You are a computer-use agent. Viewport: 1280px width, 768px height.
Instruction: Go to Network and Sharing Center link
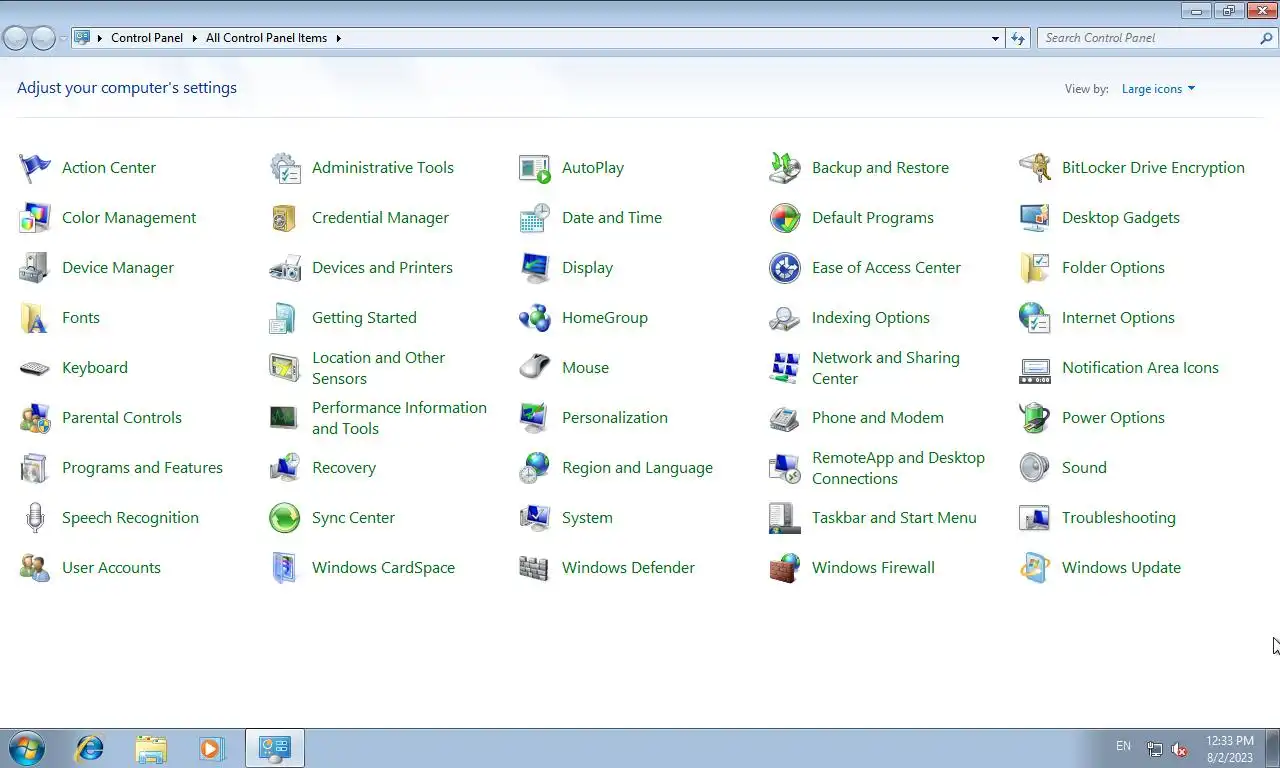[886, 368]
